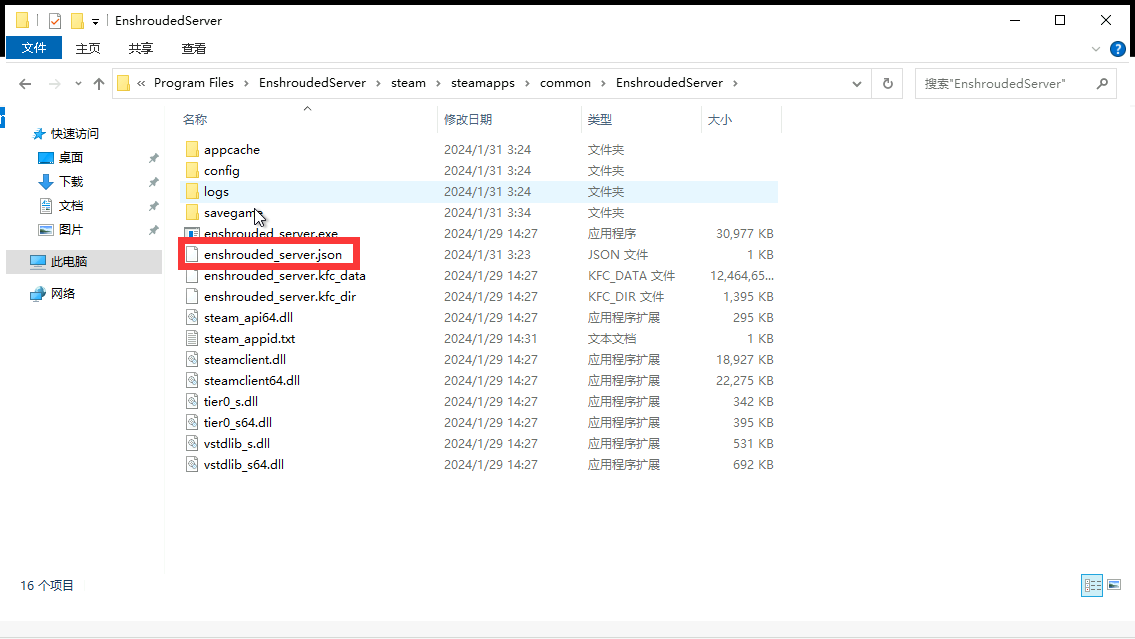Image resolution: width=1135 pixels, height=639 pixels.
Task: Expand the chevron after Program Files breadcrumb
Action: [x=246, y=83]
